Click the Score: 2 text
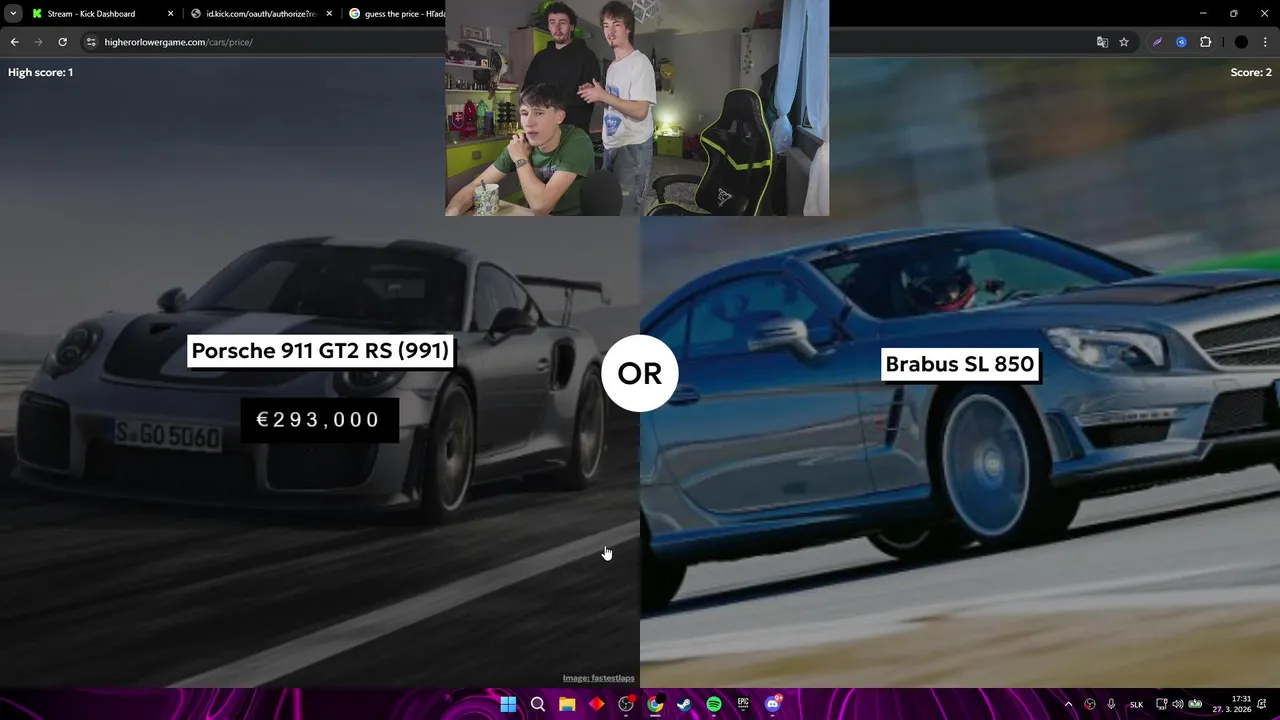Image resolution: width=1280 pixels, height=720 pixels. 1251,72
